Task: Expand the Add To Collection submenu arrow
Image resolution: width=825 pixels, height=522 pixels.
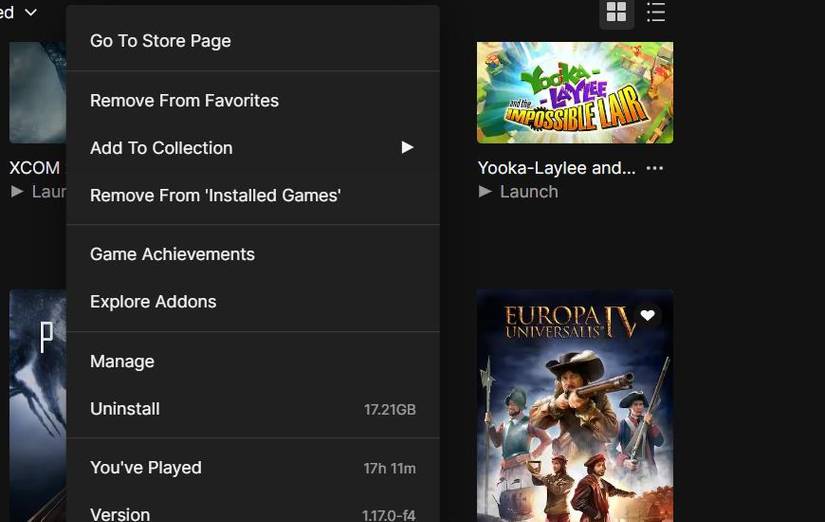Action: (407, 148)
